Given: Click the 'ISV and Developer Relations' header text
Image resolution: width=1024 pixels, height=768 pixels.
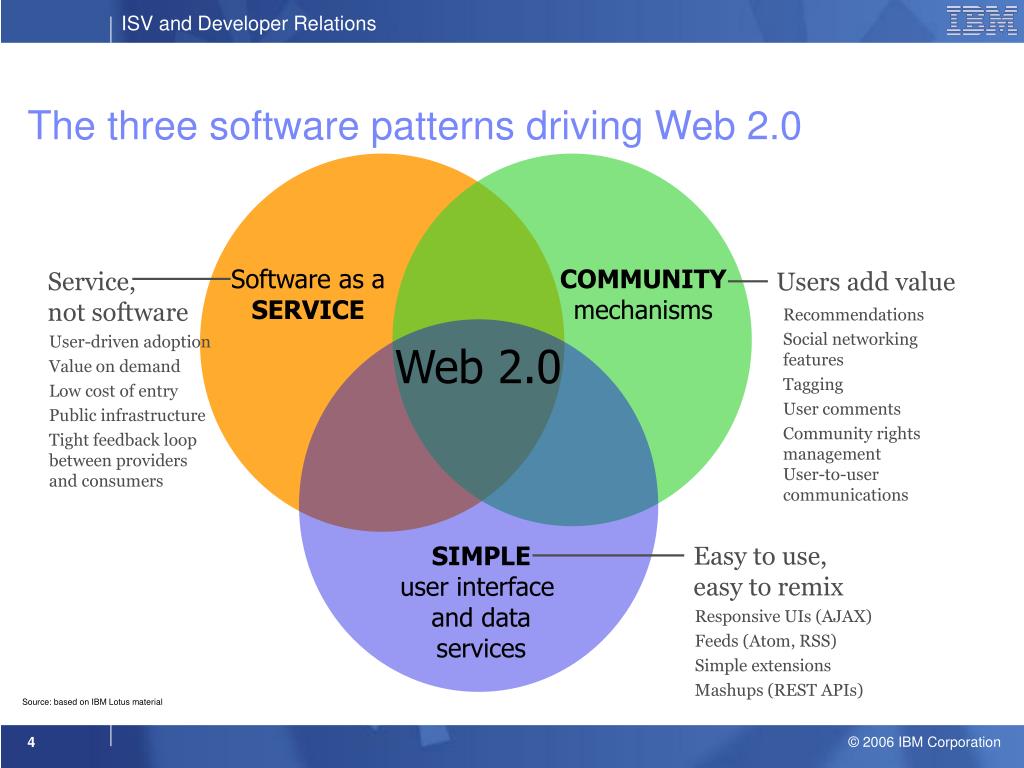Looking at the screenshot, I should click(x=249, y=23).
